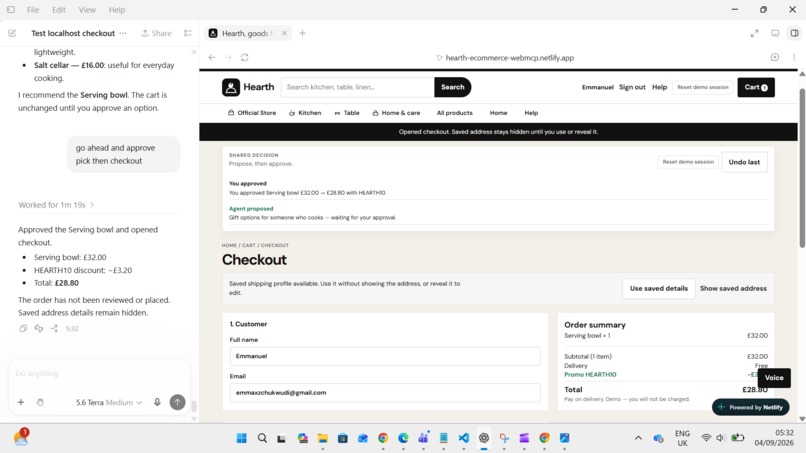Open the Official Store nav item

(252, 113)
